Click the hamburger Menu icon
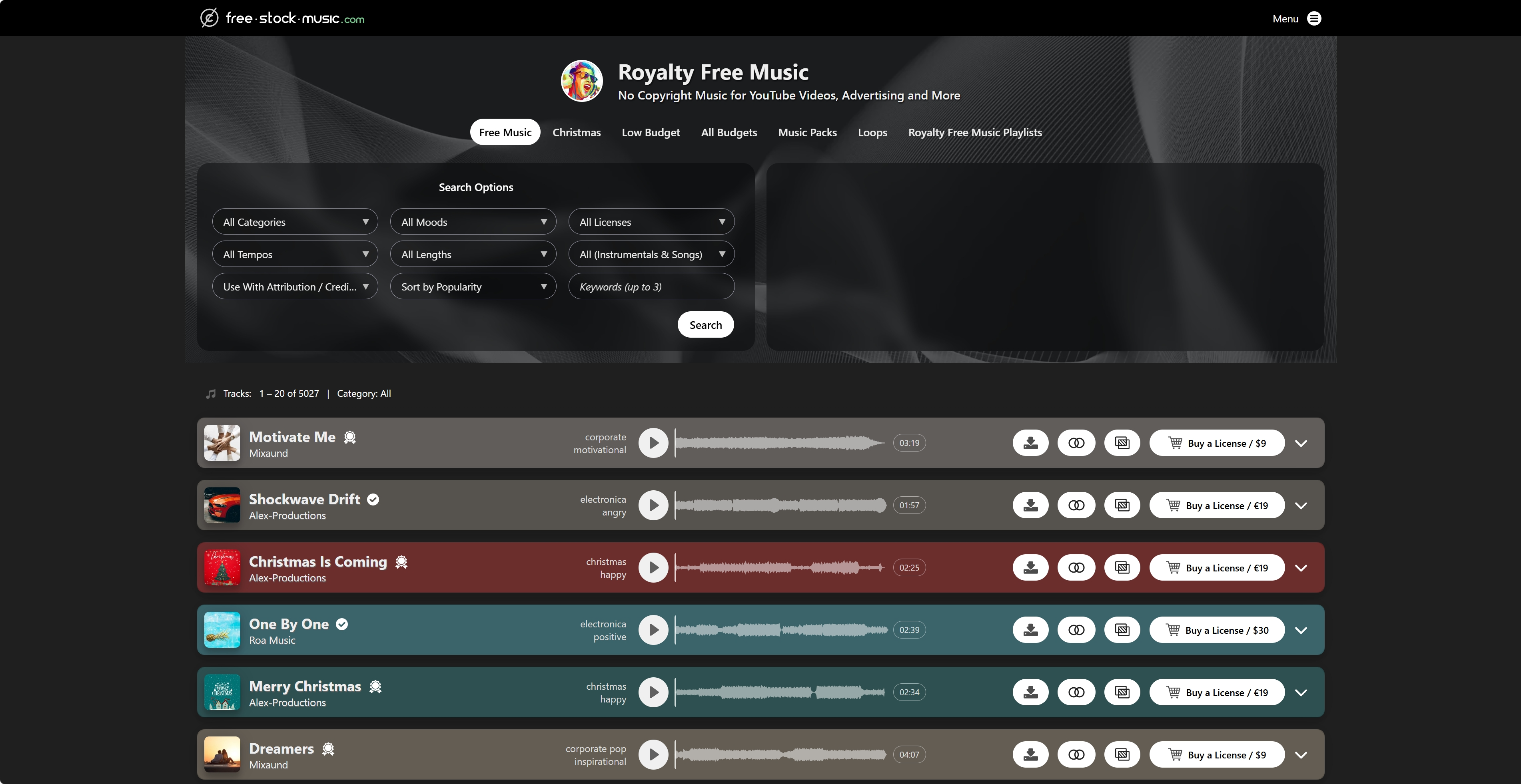The width and height of the screenshot is (1521, 784). click(1314, 18)
